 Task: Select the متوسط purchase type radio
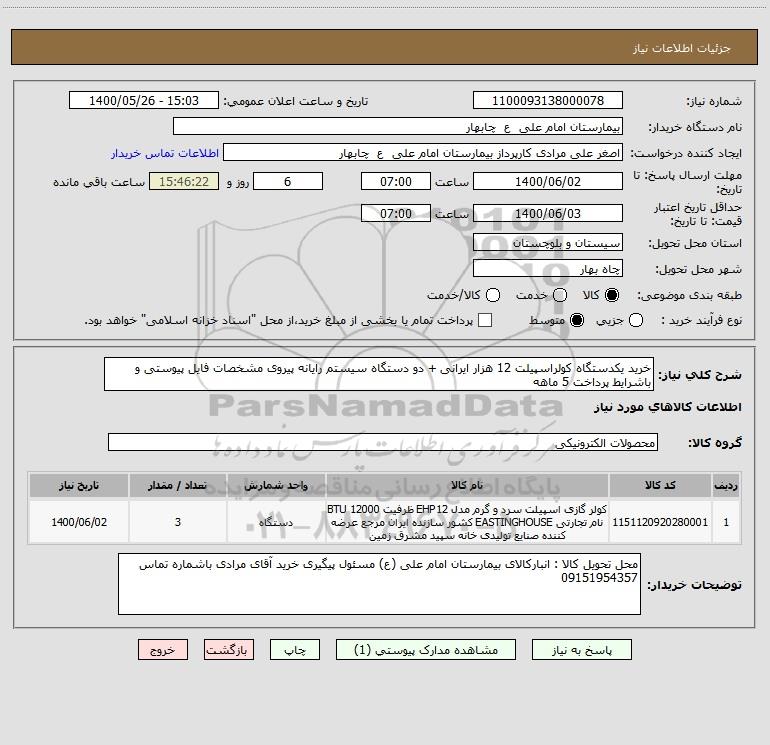(x=577, y=320)
